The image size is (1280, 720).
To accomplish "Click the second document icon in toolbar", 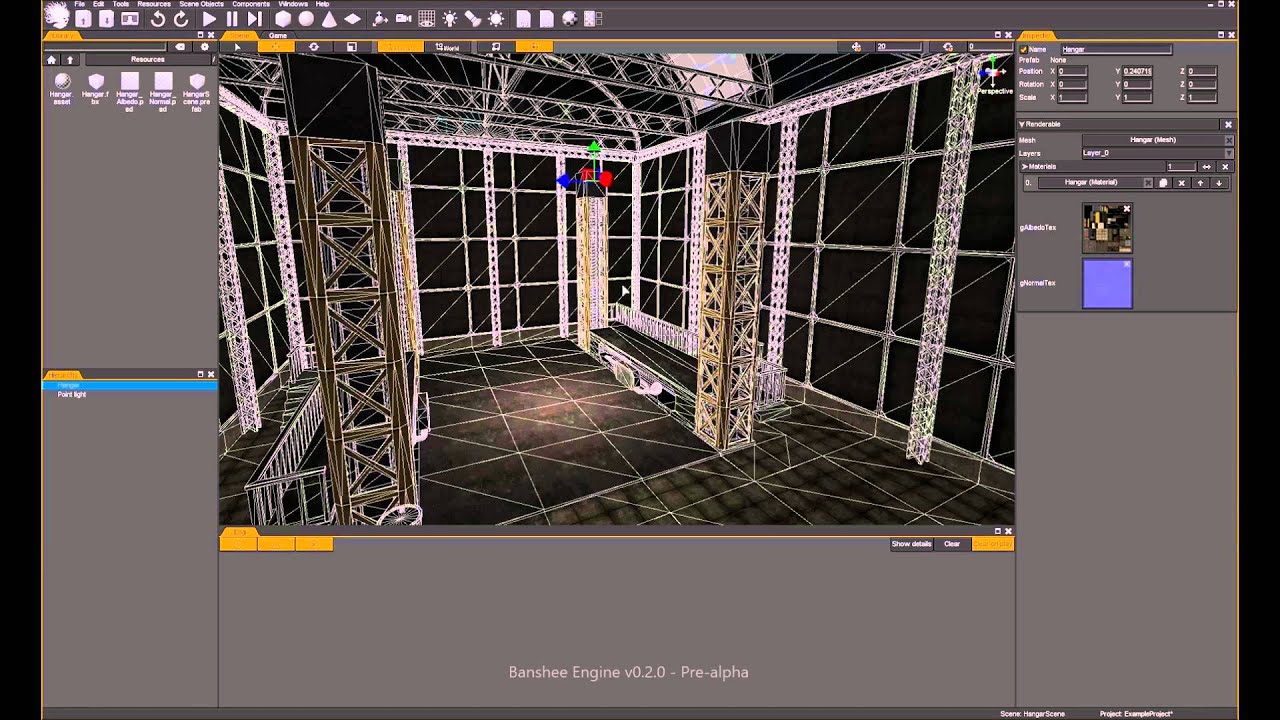I will (x=547, y=18).
